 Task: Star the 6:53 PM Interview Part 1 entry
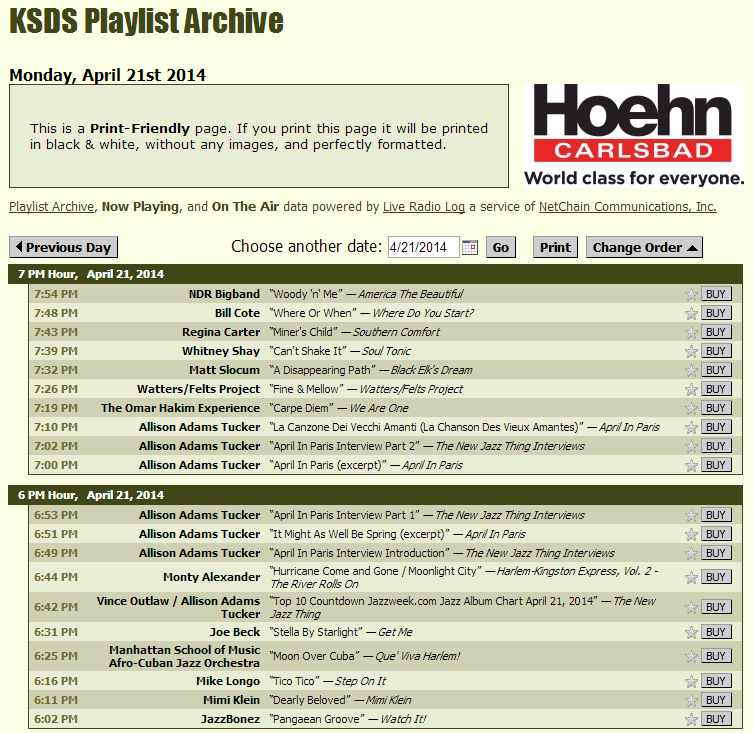point(691,515)
